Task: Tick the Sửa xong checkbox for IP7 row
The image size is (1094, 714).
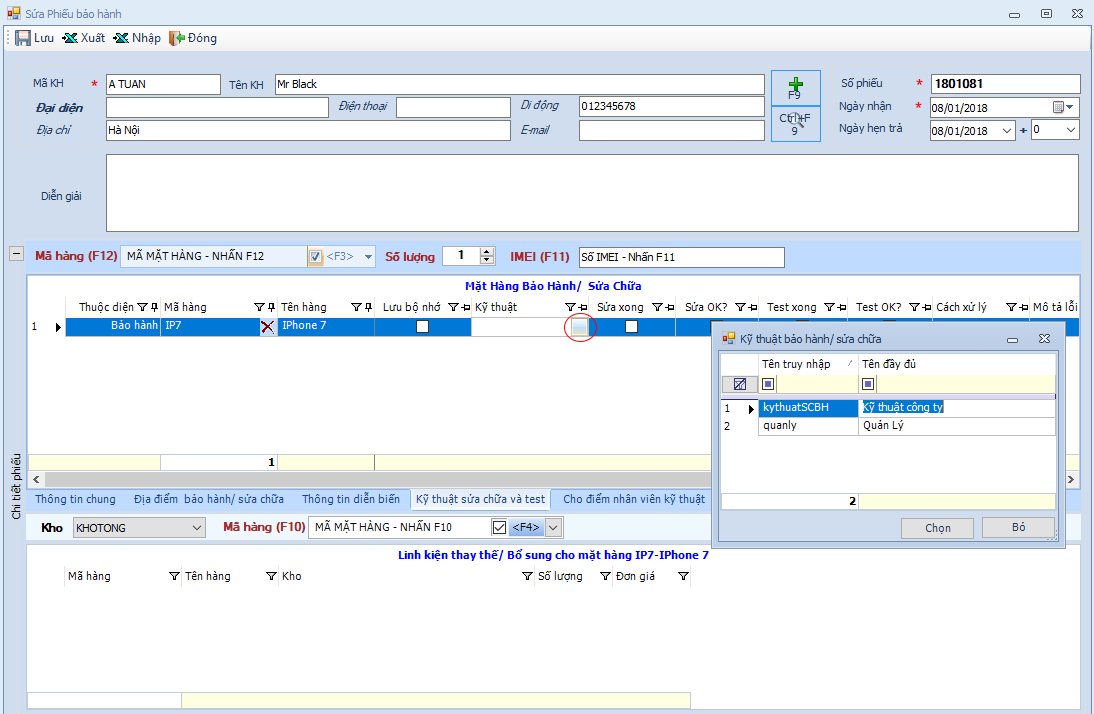Action: coord(631,327)
